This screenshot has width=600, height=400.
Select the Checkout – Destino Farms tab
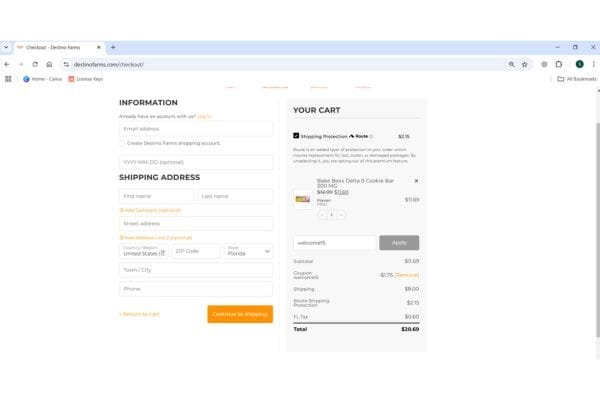[55, 47]
